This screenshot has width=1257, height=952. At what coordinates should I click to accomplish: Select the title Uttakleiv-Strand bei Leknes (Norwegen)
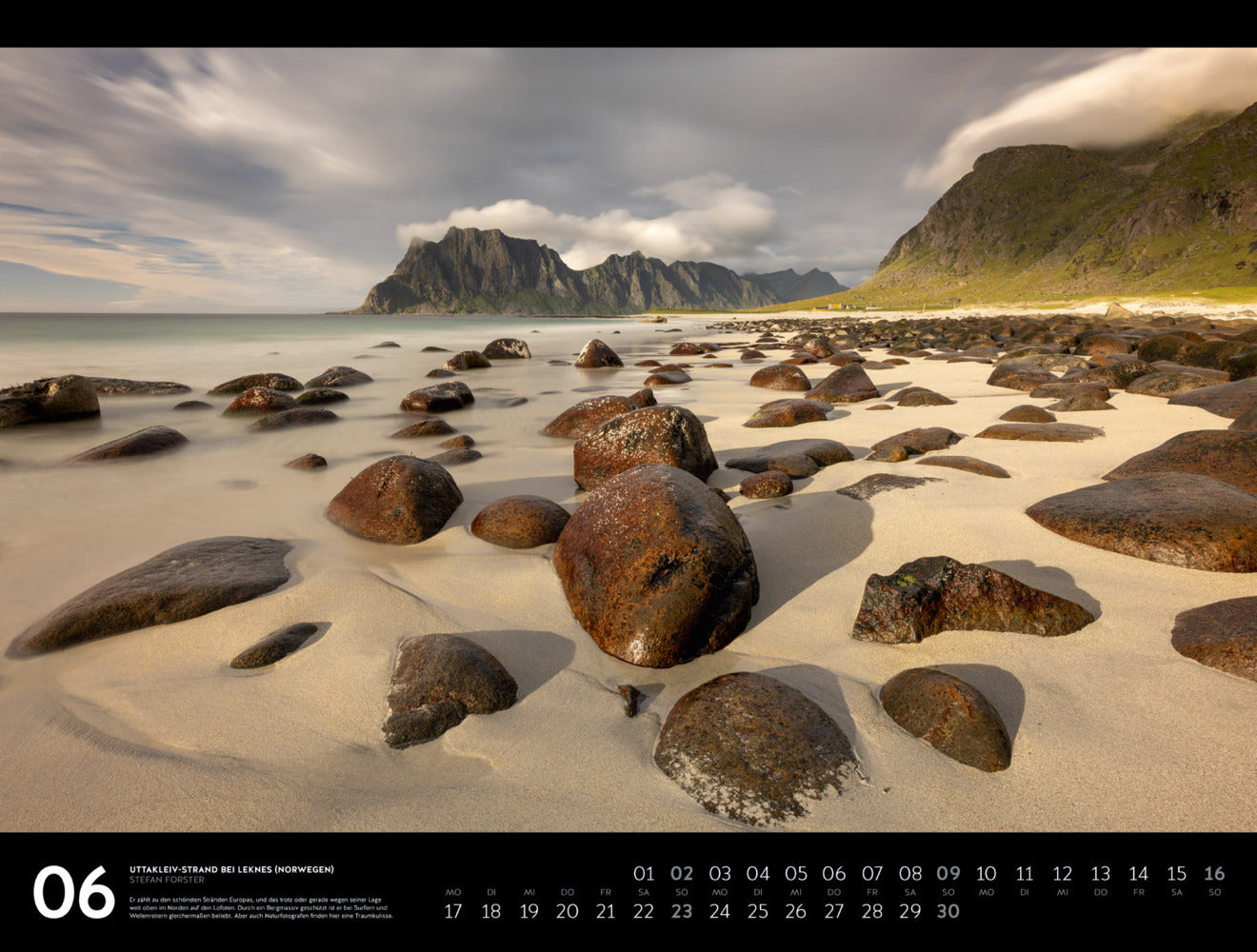click(231, 869)
